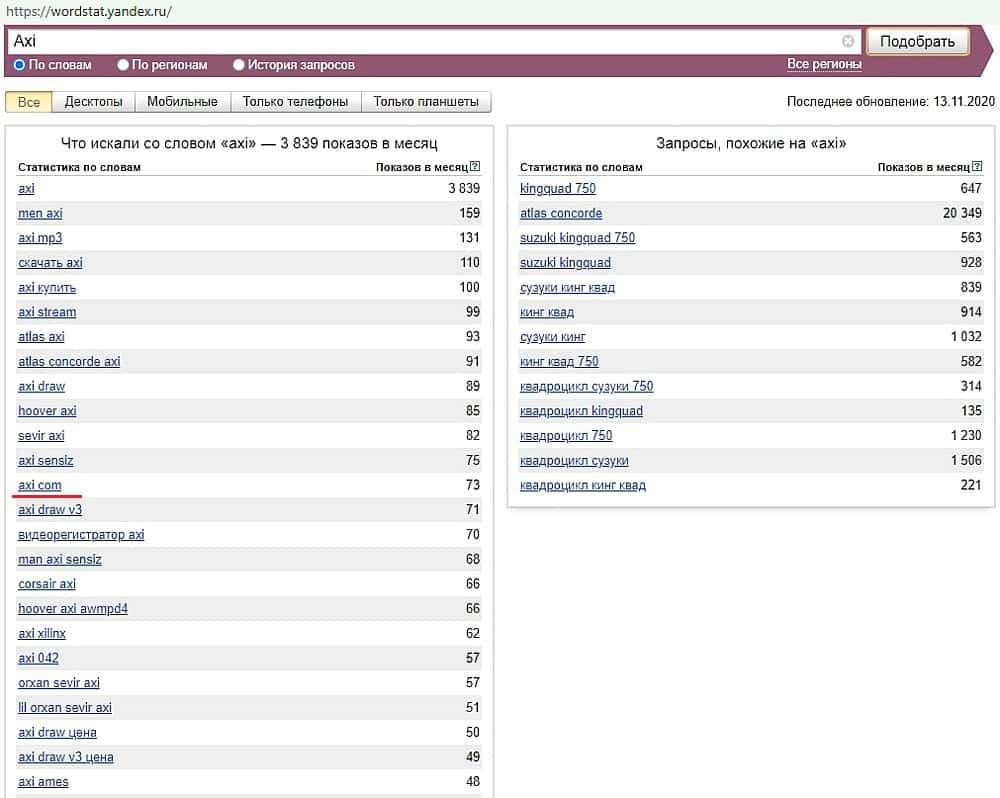Switch to the 'Мобильные' tab

point(182,102)
